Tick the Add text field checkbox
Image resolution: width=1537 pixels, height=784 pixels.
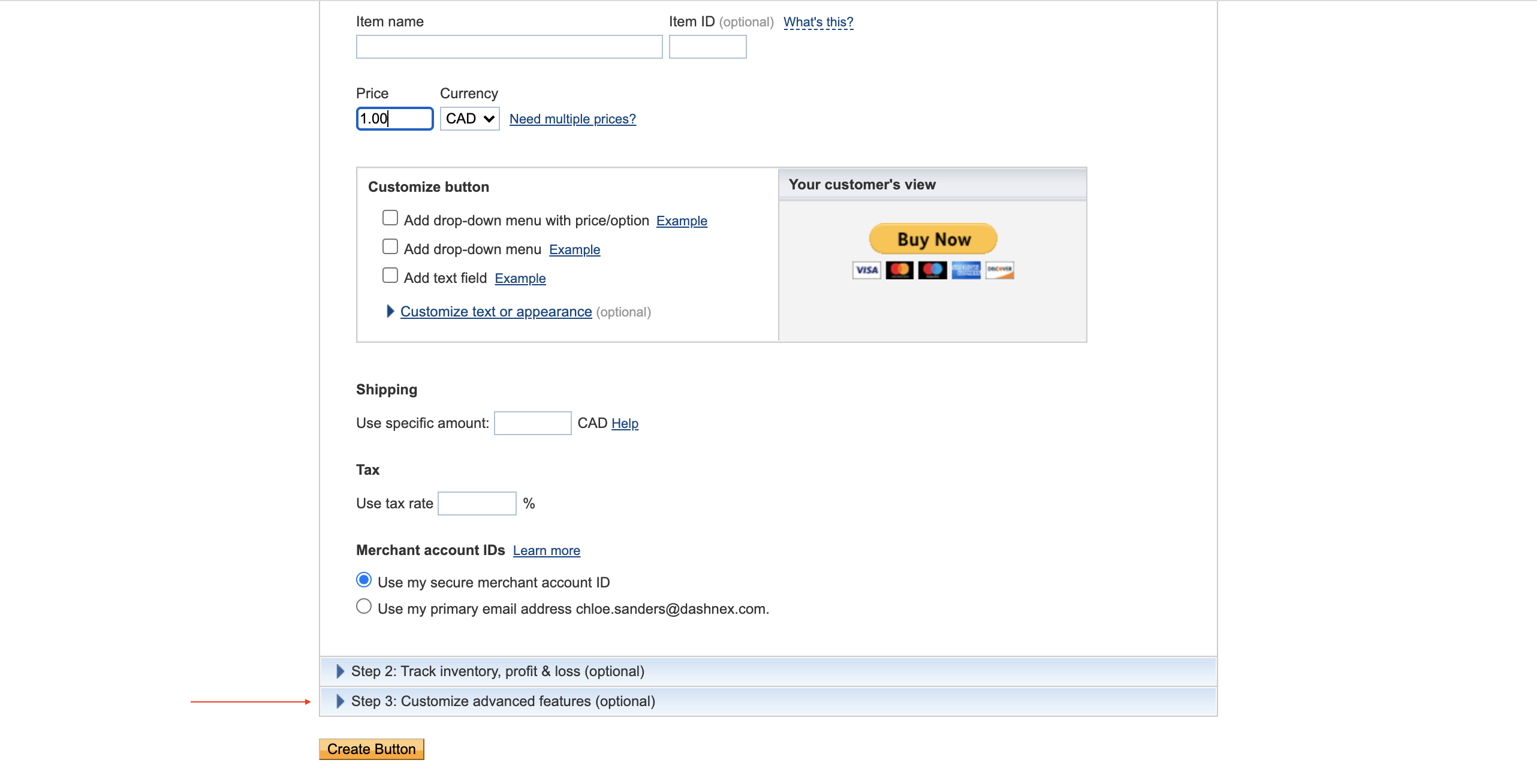(390, 275)
